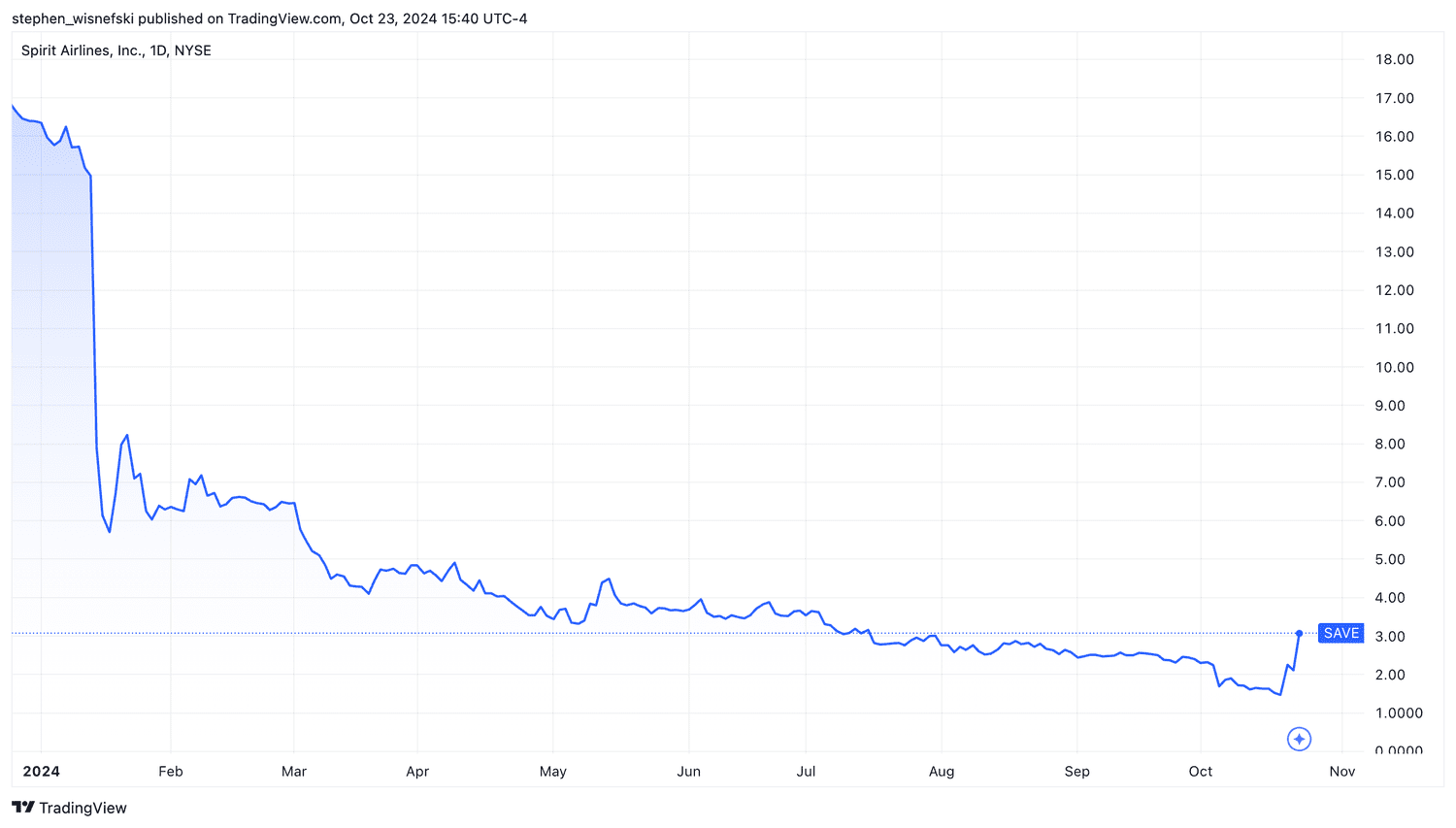Click the 2024 label on time axis
This screenshot has height=828, width=1456.
(x=41, y=772)
